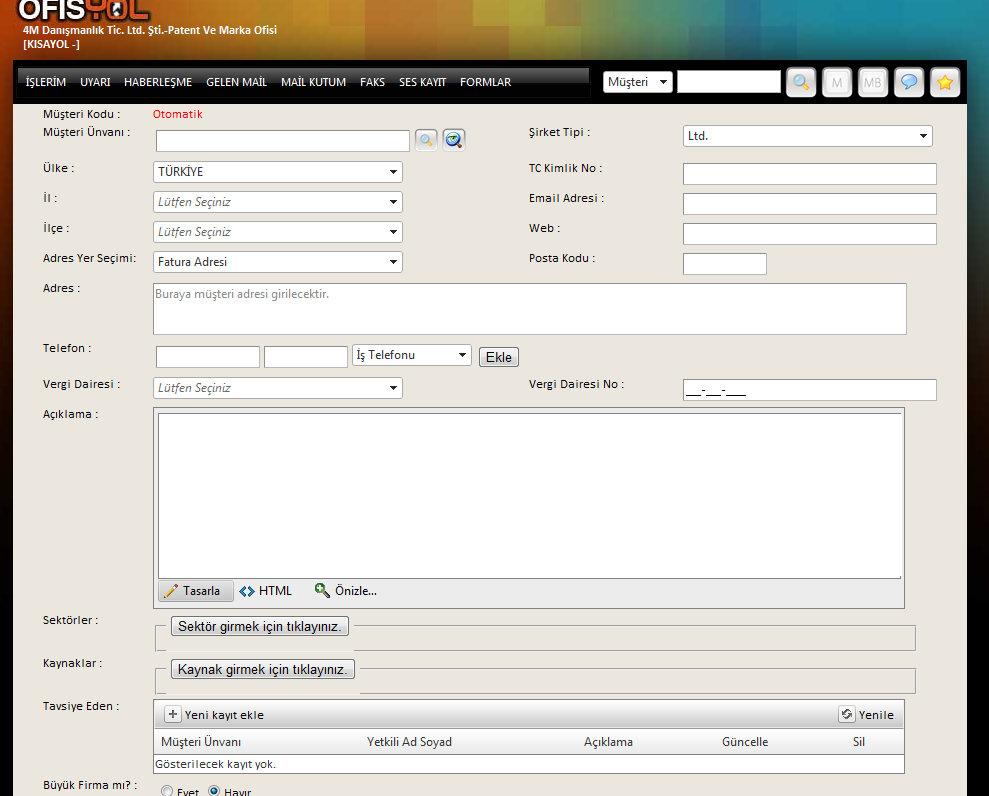This screenshot has width=989, height=796.
Task: Click the detailed search icon beside Müşteri Ünvanı
Action: (x=454, y=140)
